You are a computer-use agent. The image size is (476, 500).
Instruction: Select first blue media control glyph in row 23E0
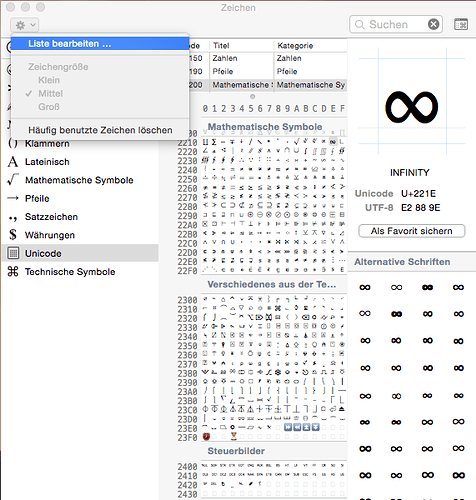click(x=288, y=427)
